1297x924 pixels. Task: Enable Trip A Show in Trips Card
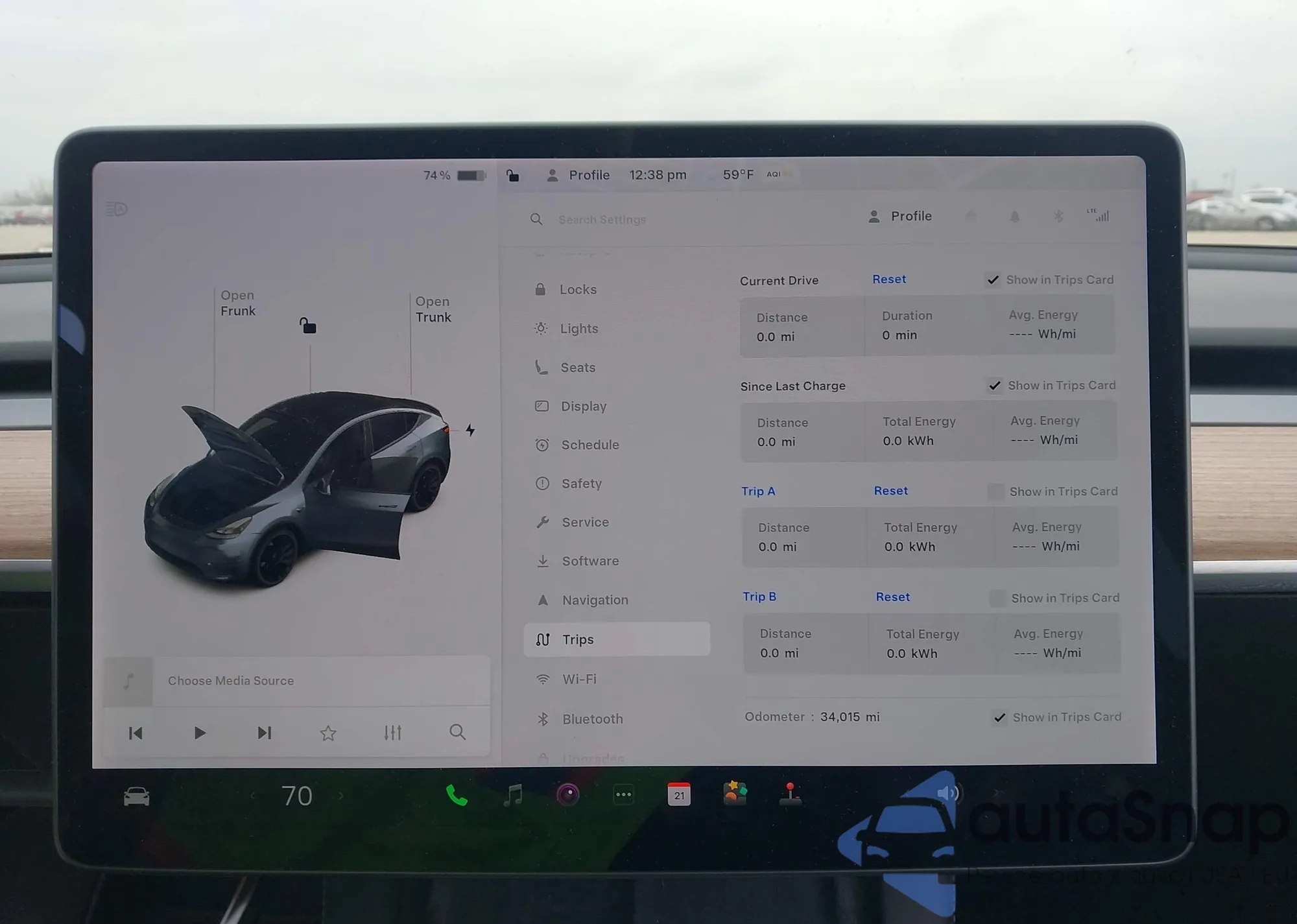pyautogui.click(x=995, y=492)
